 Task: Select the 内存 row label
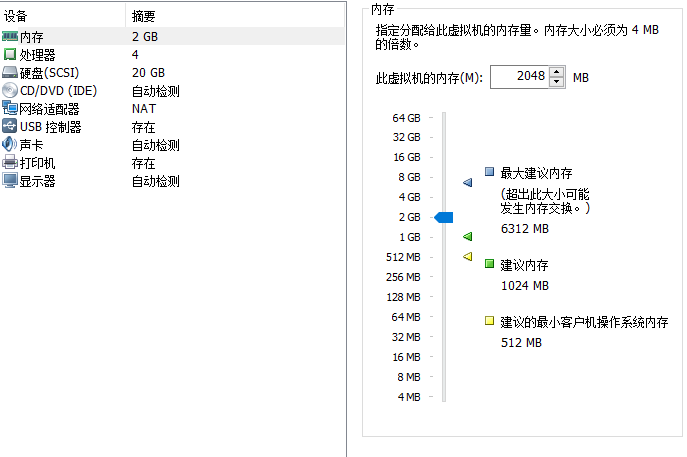[32, 37]
